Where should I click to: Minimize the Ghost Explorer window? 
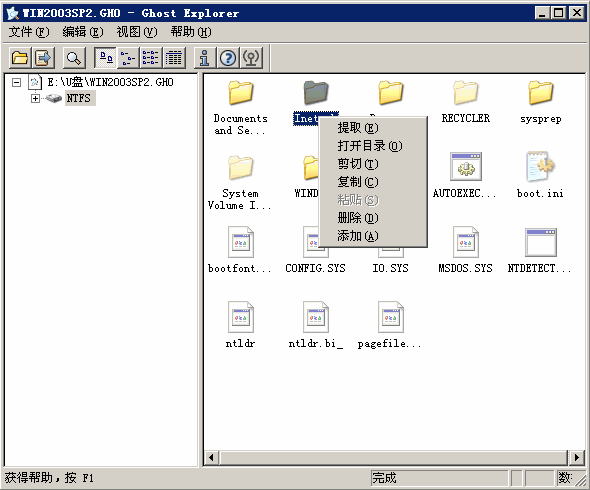542,13
